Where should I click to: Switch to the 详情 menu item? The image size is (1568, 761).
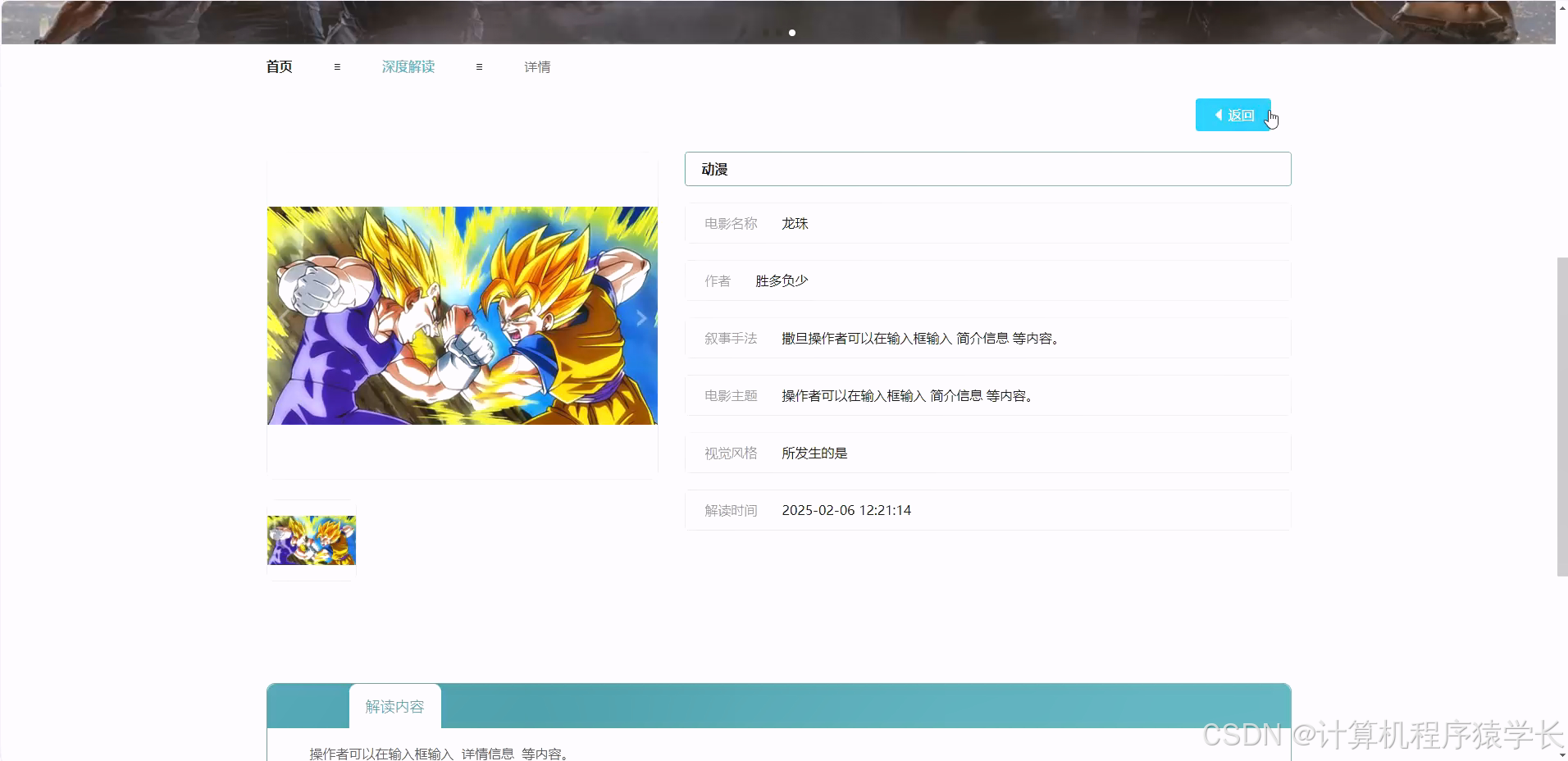coord(537,66)
